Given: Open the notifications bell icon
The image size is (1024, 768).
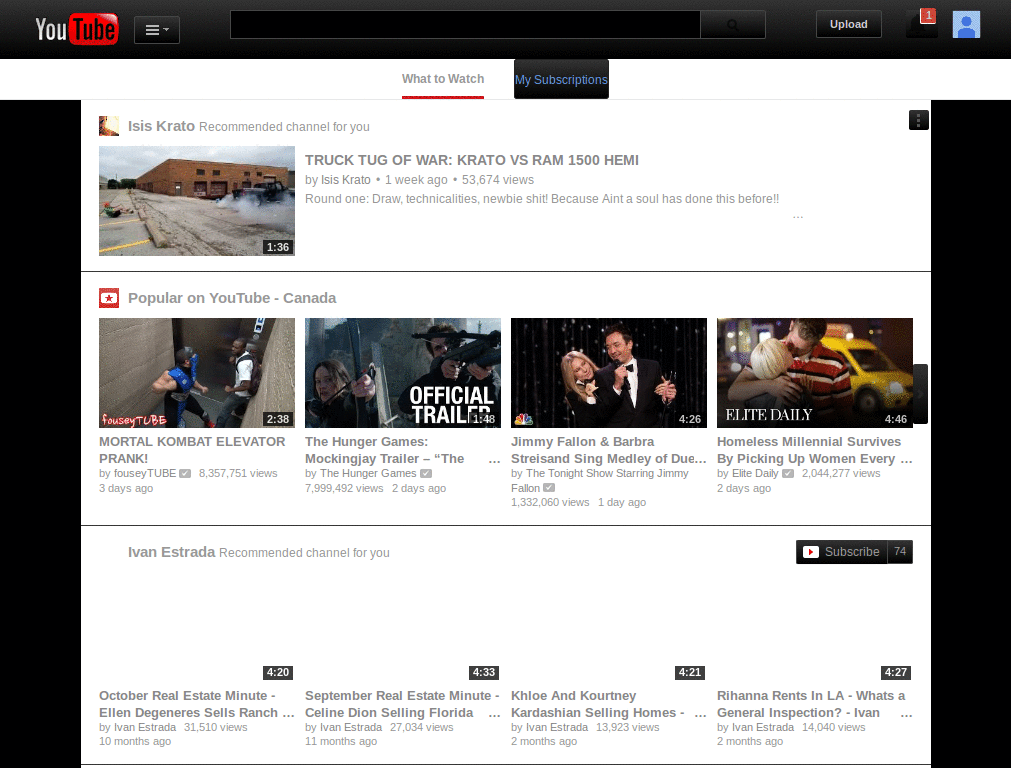Looking at the screenshot, I should point(921,24).
